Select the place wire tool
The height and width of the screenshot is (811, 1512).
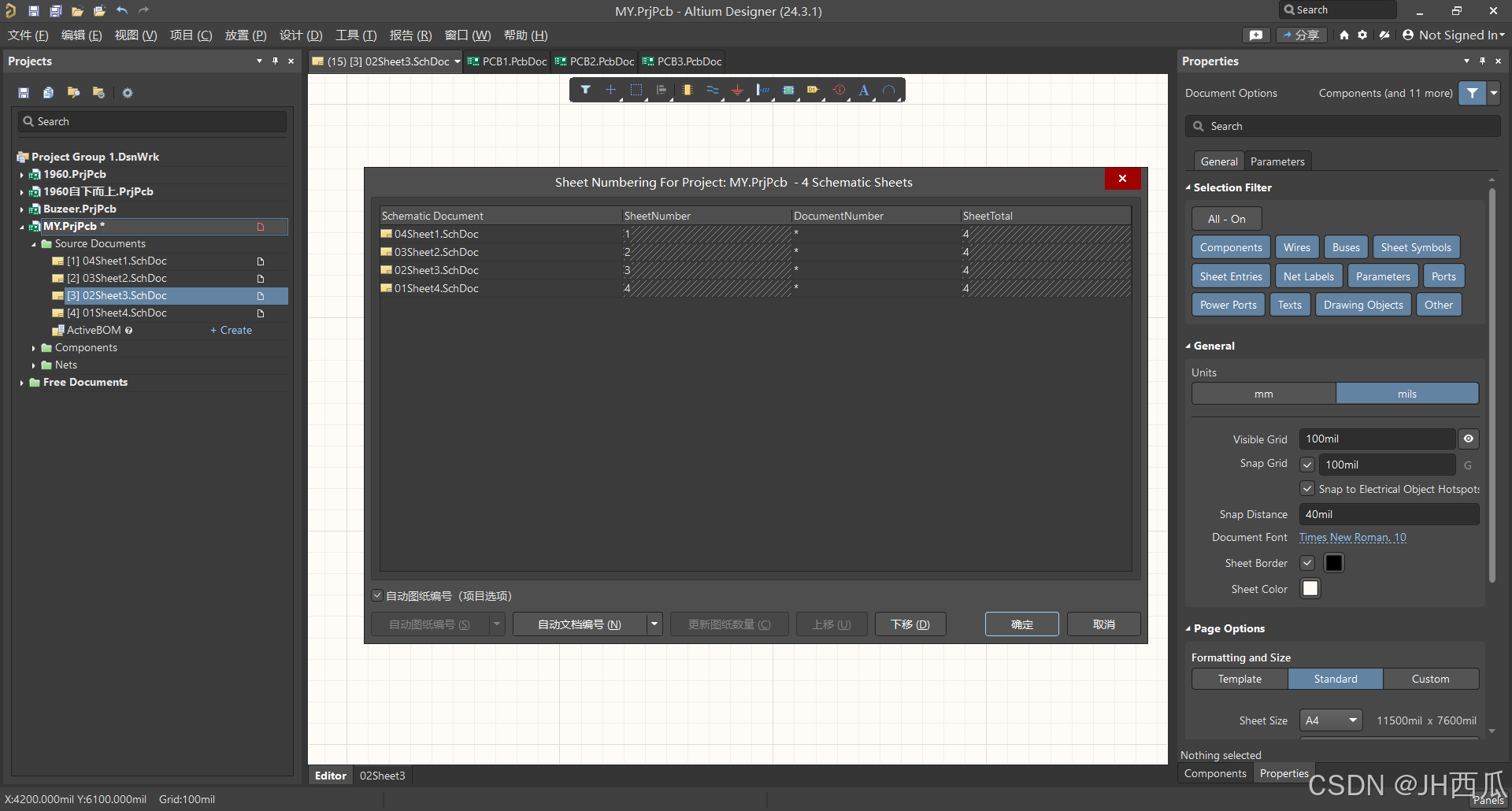click(713, 90)
